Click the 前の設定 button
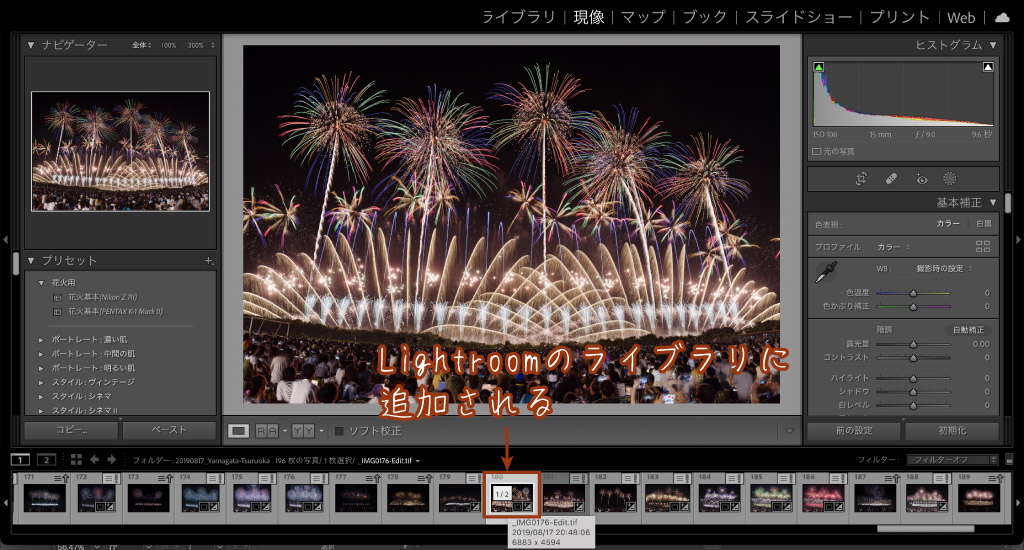This screenshot has height=550, width=1024. [854, 431]
